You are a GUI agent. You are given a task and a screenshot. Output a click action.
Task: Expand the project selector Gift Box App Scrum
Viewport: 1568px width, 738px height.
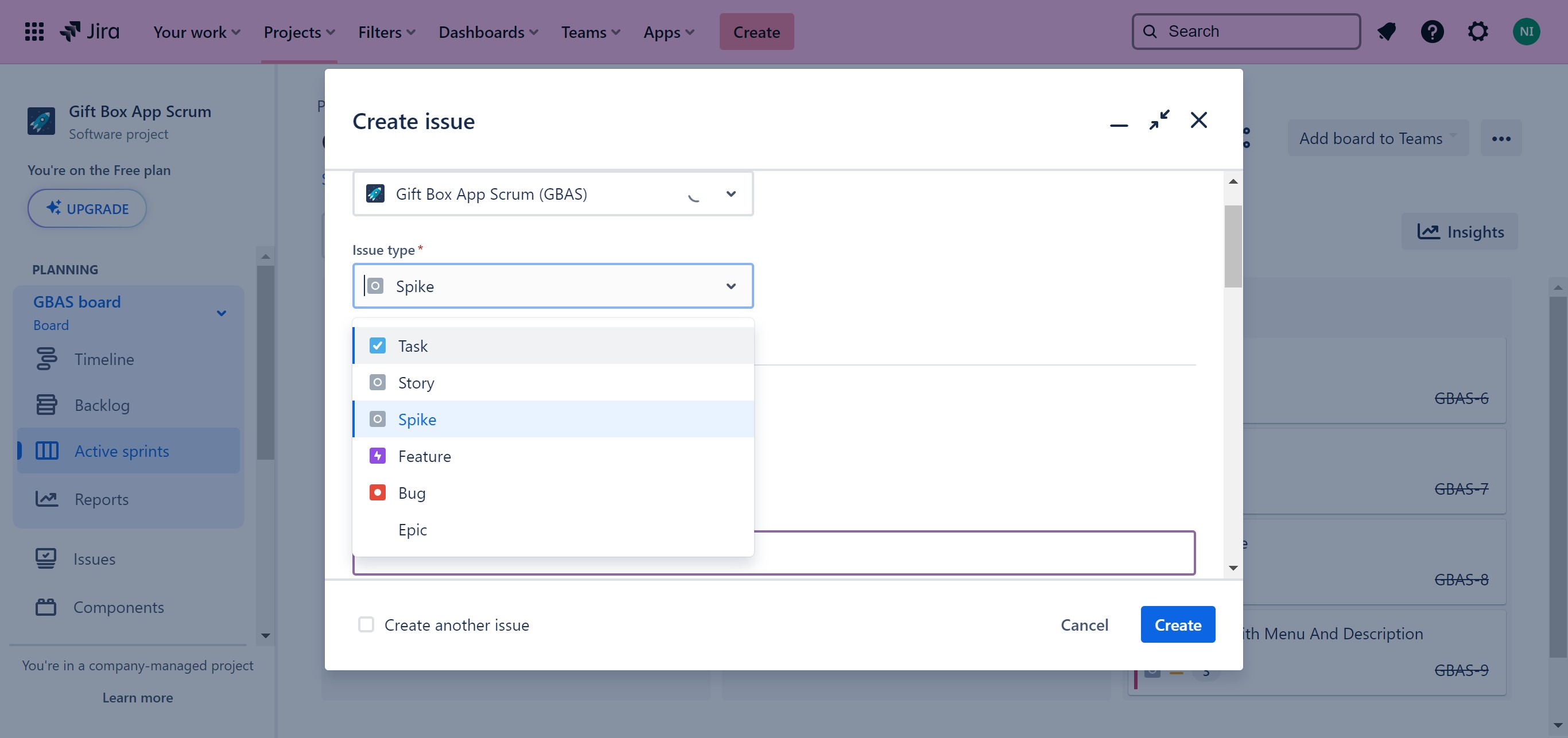click(731, 194)
